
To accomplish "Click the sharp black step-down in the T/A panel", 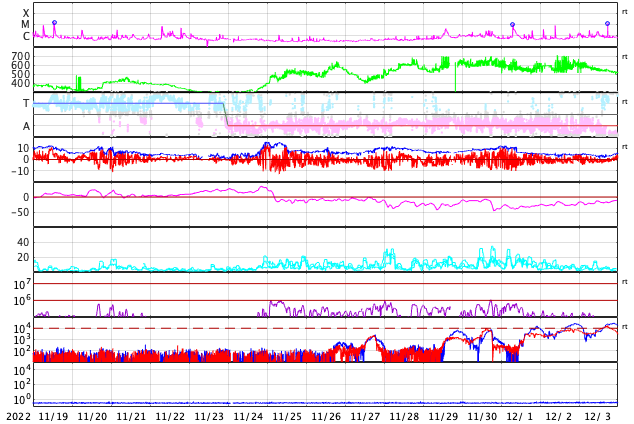I will [x=225, y=114].
